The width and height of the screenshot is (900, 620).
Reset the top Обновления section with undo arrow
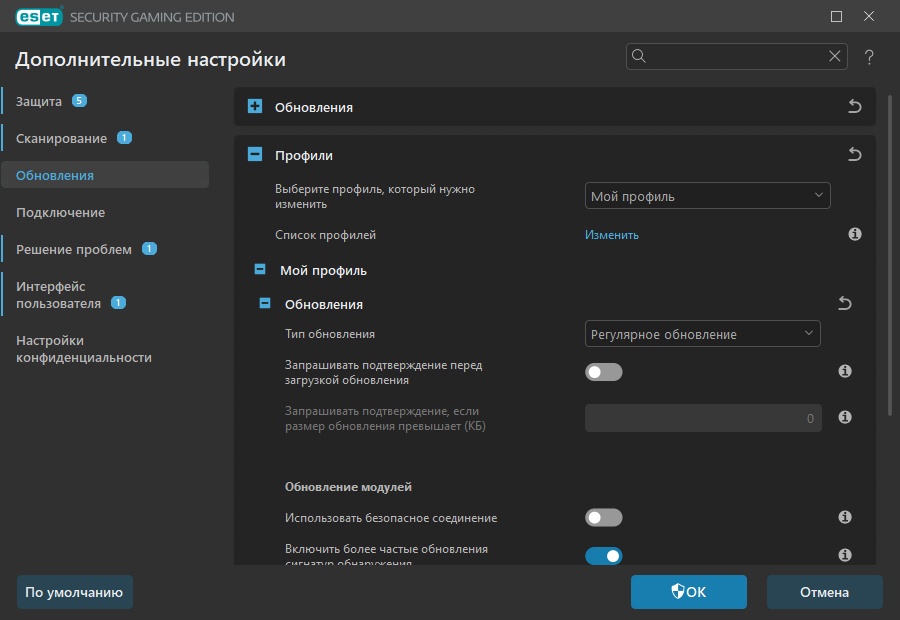pos(855,106)
